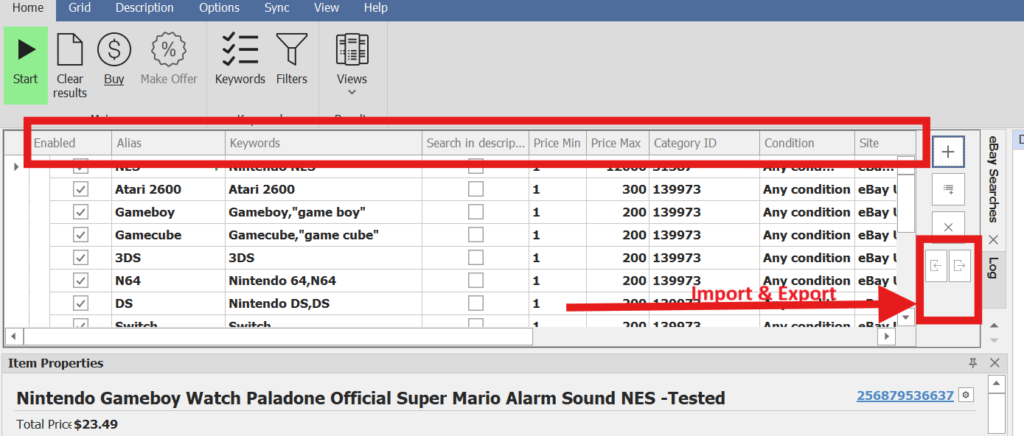Select keywords cell Gamecube,"game cube"

[x=323, y=235]
